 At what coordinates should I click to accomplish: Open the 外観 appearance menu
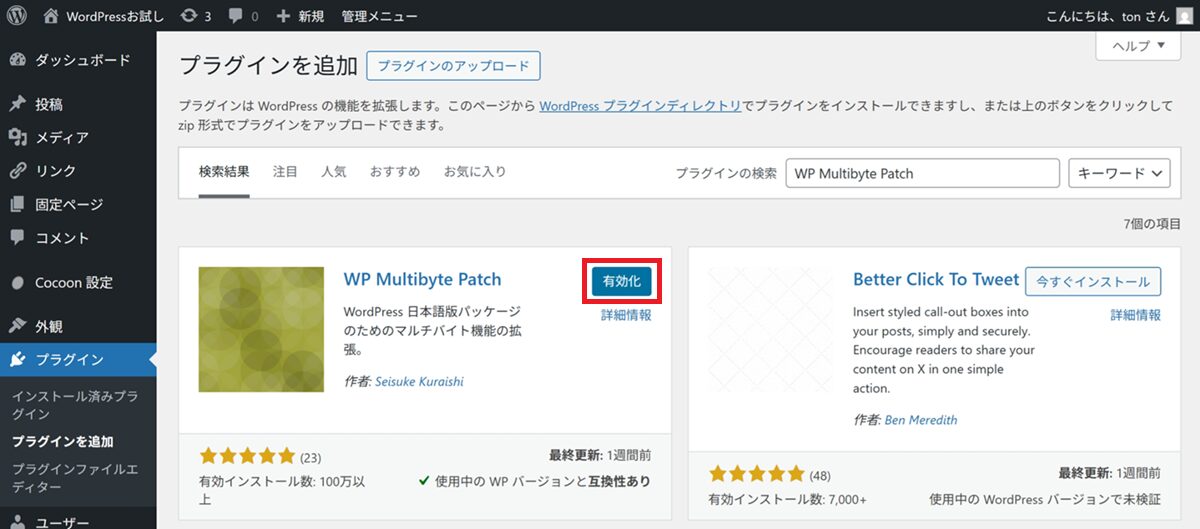pos(49,325)
